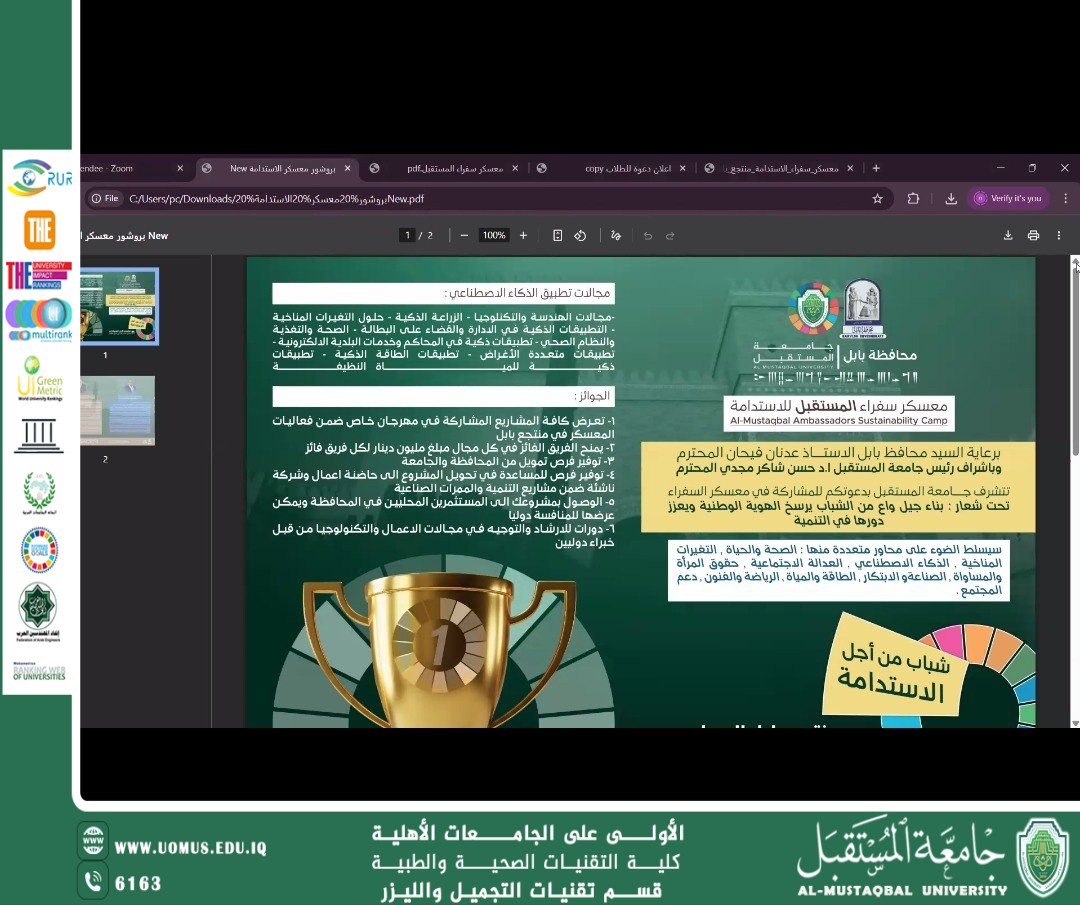
Task: Click the WWW.UOMUS.EDU.IQ website text
Action: tap(191, 848)
